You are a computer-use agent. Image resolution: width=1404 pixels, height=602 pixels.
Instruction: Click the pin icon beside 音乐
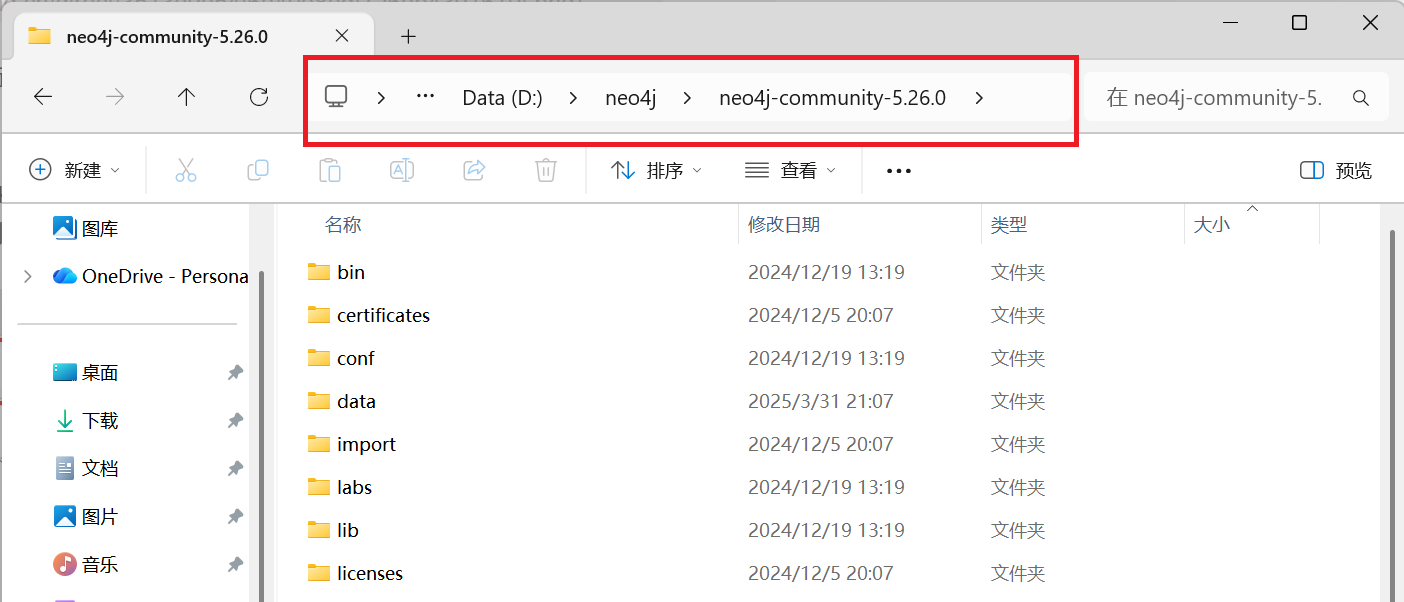pos(235,565)
